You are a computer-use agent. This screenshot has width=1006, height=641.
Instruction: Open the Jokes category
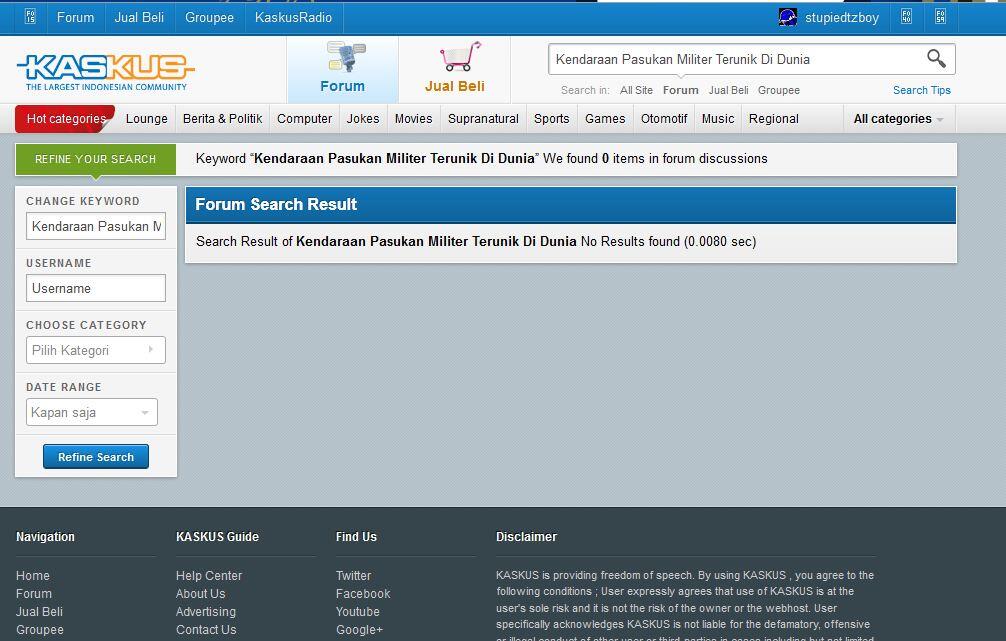pyautogui.click(x=362, y=119)
